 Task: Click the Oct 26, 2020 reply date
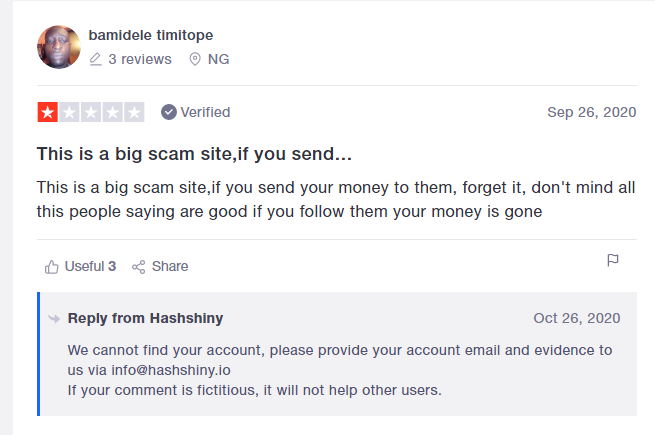pos(577,318)
